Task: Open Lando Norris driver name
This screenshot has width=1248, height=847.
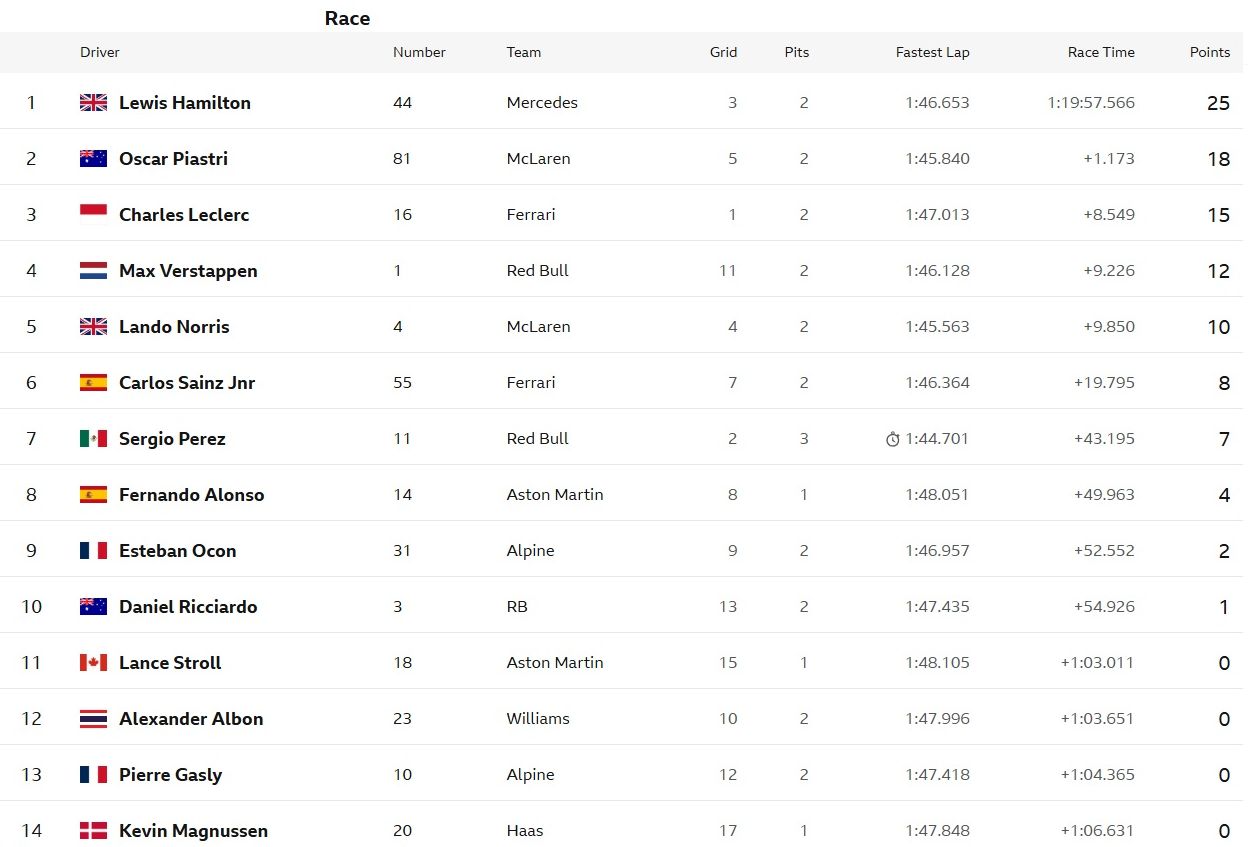Action: [174, 326]
